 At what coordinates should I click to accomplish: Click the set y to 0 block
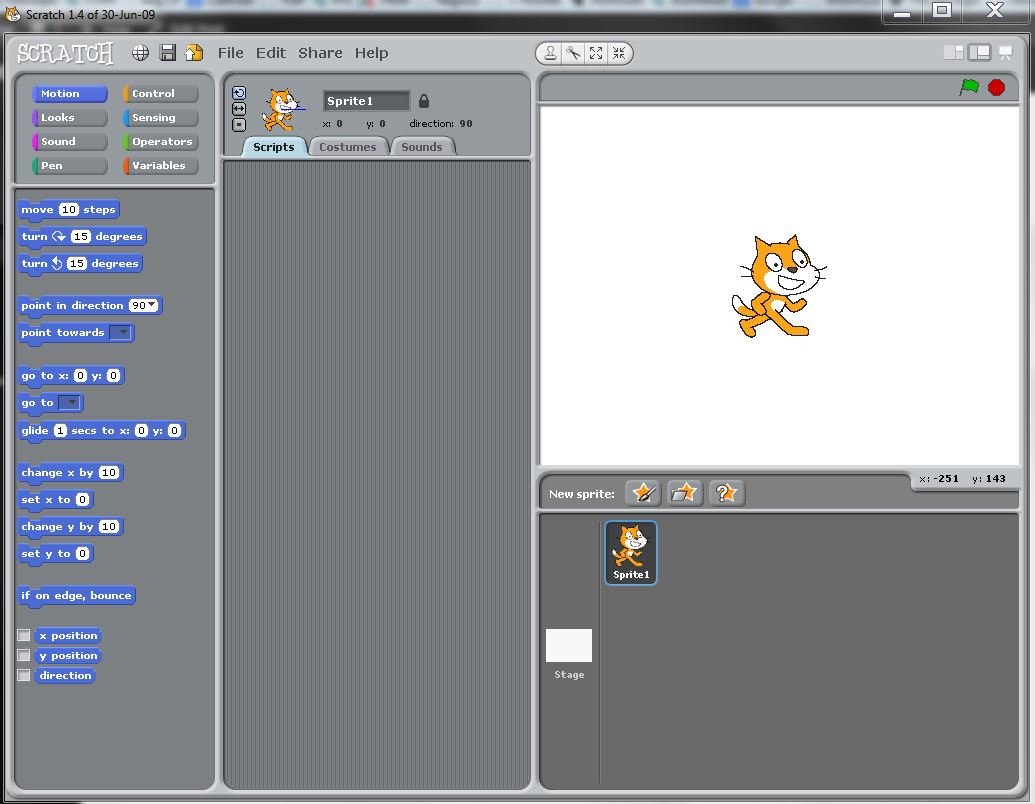click(55, 554)
